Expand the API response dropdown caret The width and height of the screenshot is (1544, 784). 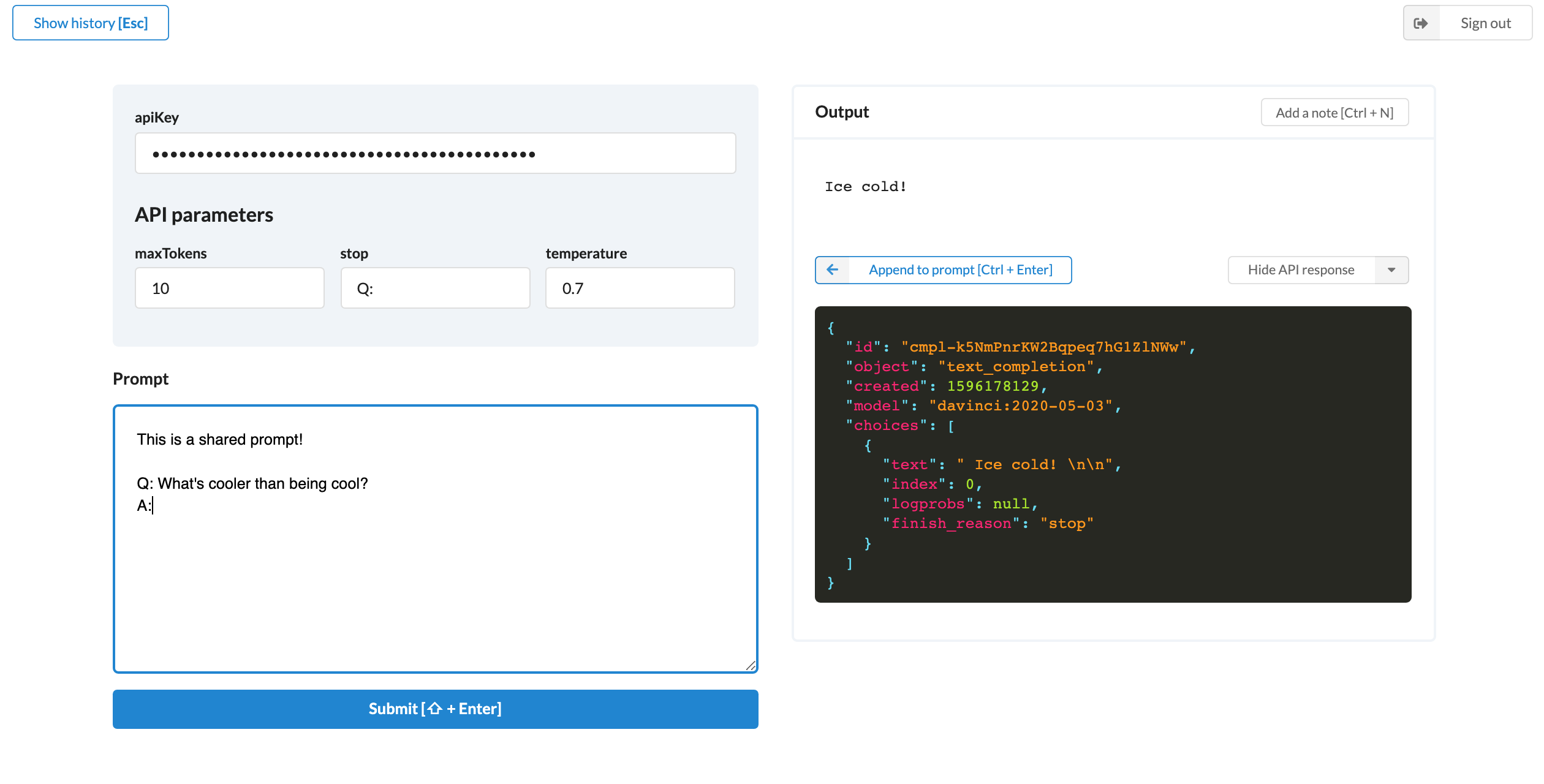tap(1391, 269)
